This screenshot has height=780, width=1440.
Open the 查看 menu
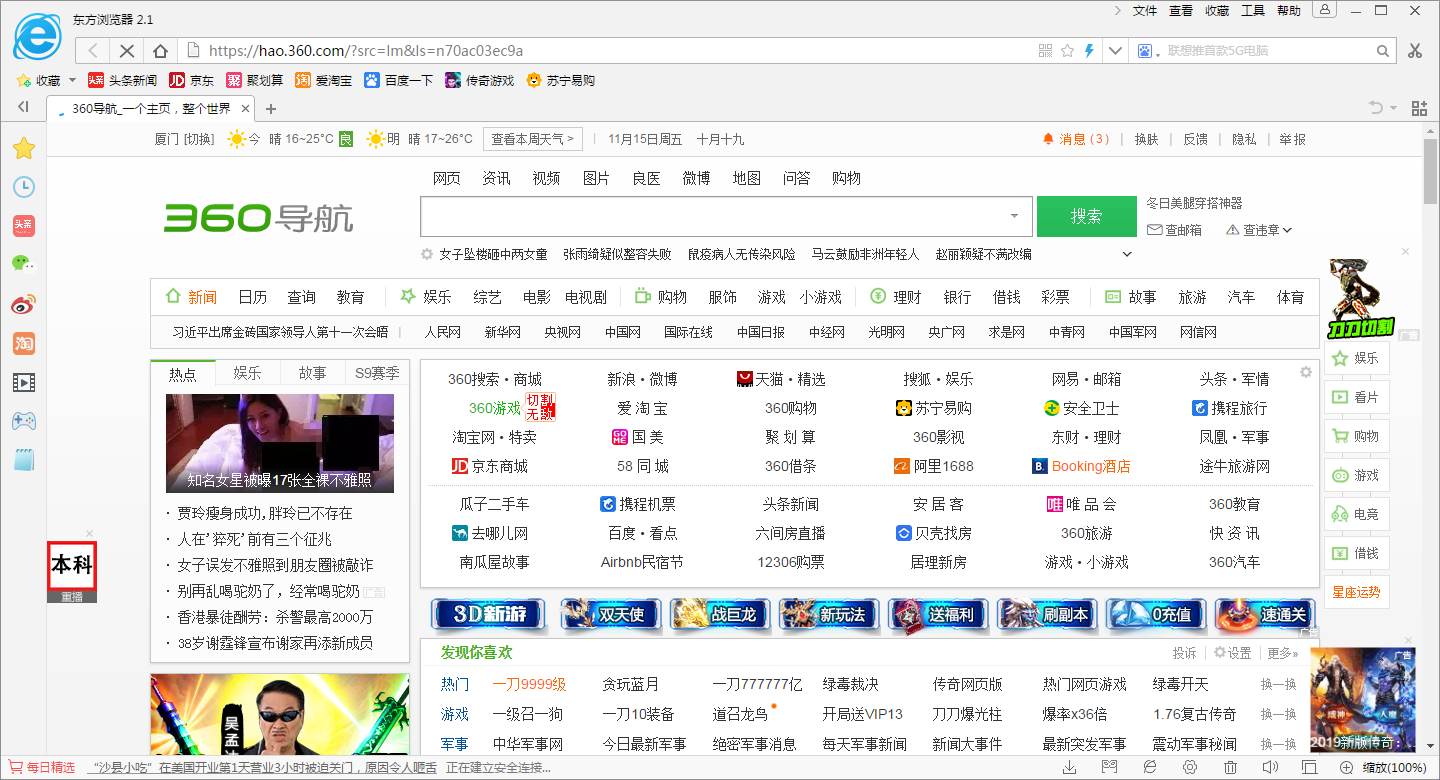click(1181, 10)
